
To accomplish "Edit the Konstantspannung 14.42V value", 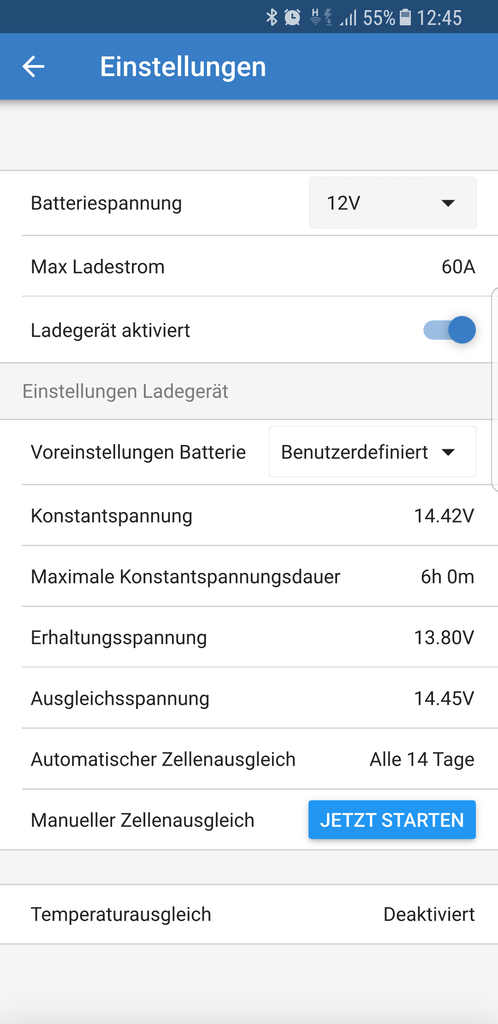I will pos(249,516).
